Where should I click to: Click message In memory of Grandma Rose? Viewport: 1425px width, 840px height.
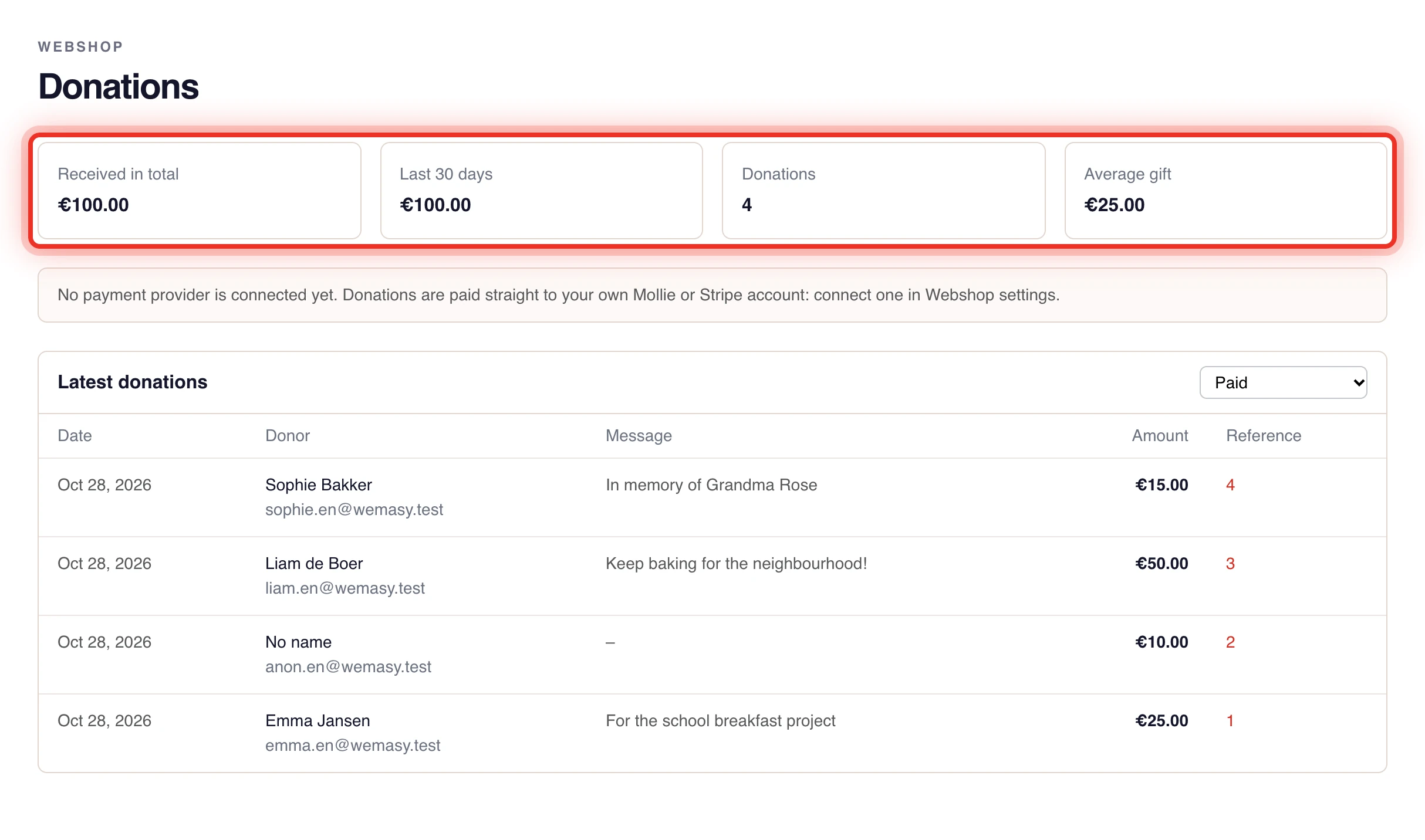tap(711, 485)
